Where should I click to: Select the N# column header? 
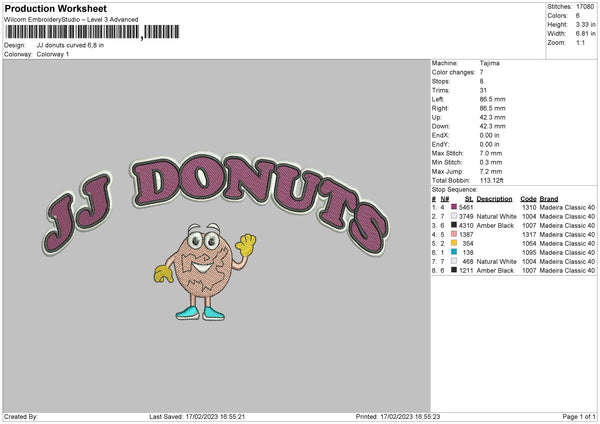[x=445, y=199]
